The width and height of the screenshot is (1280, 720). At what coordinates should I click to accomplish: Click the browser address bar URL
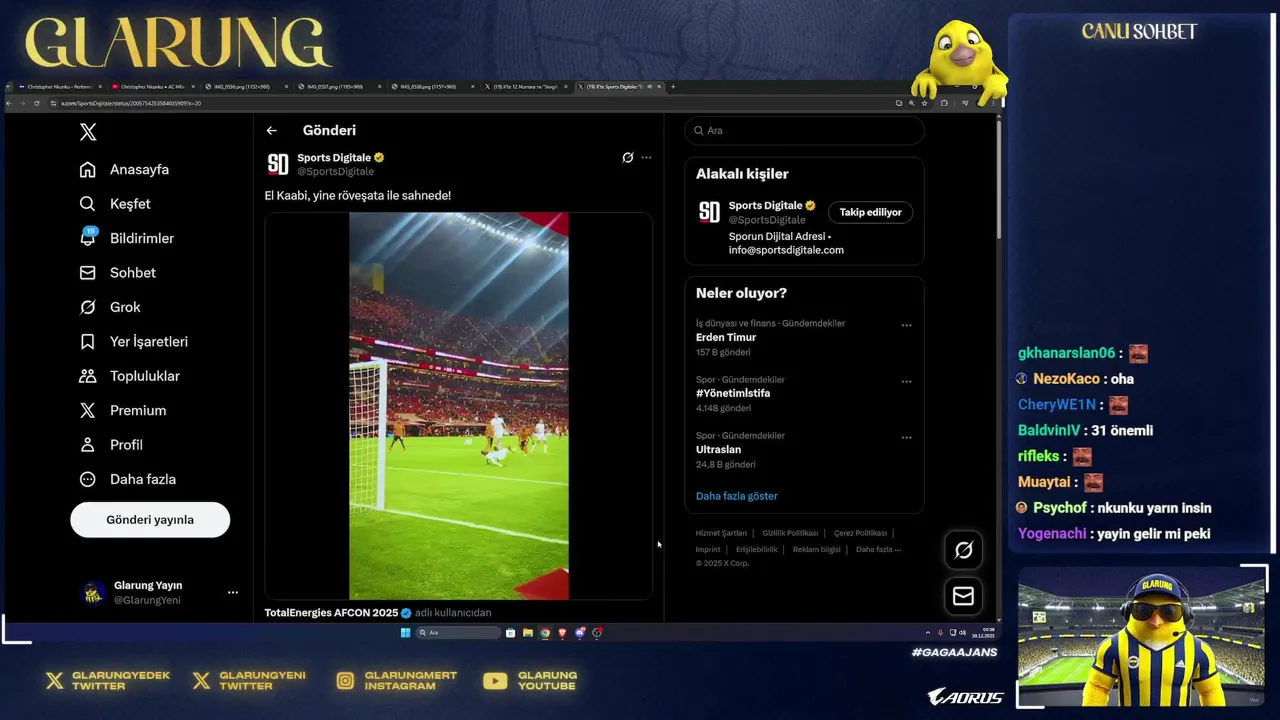tap(131, 103)
